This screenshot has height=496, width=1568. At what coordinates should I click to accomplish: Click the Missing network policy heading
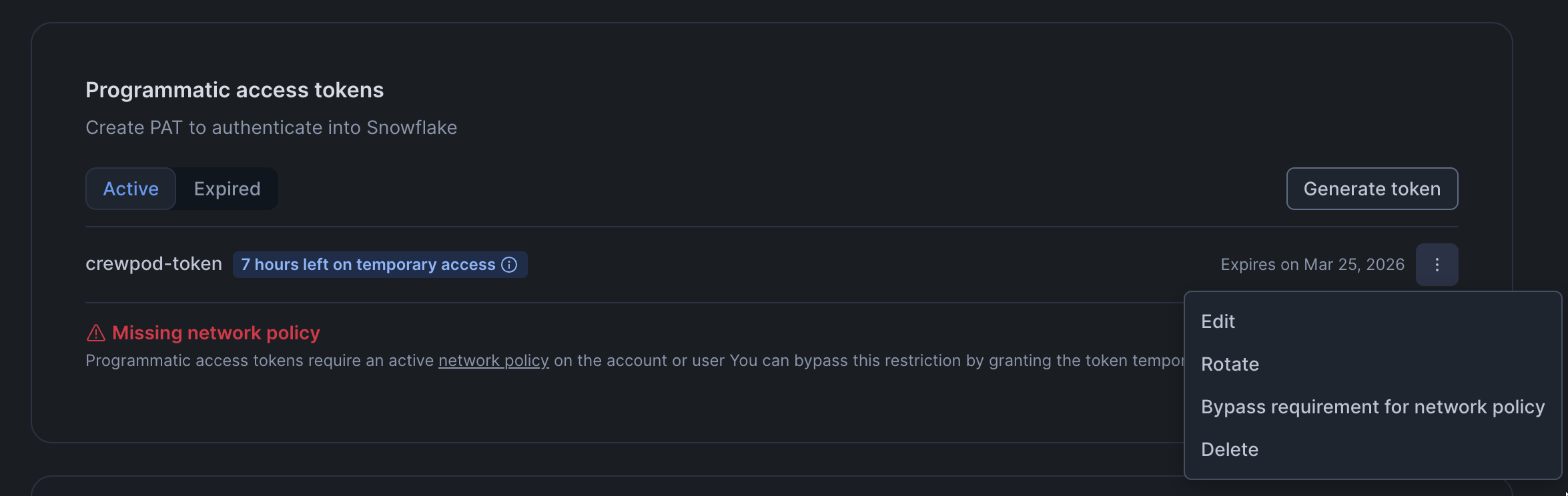[x=216, y=333]
